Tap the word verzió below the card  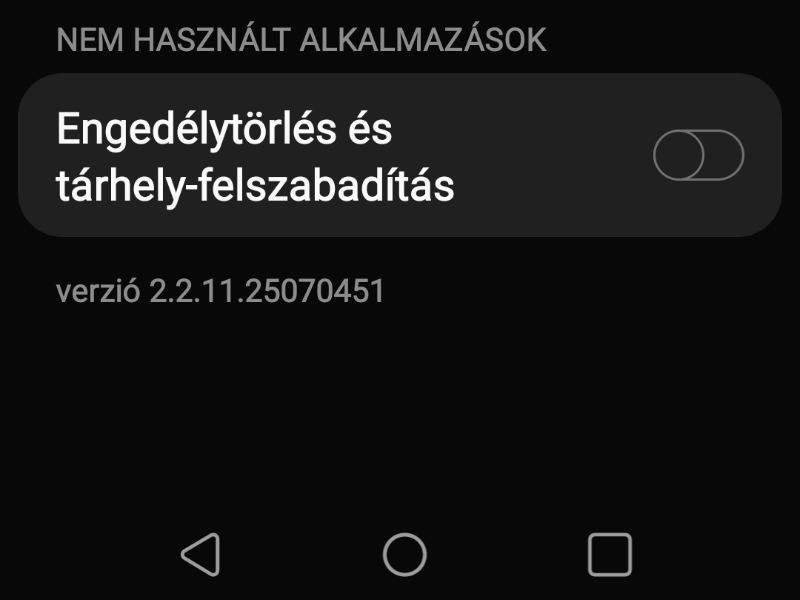[x=98, y=291]
